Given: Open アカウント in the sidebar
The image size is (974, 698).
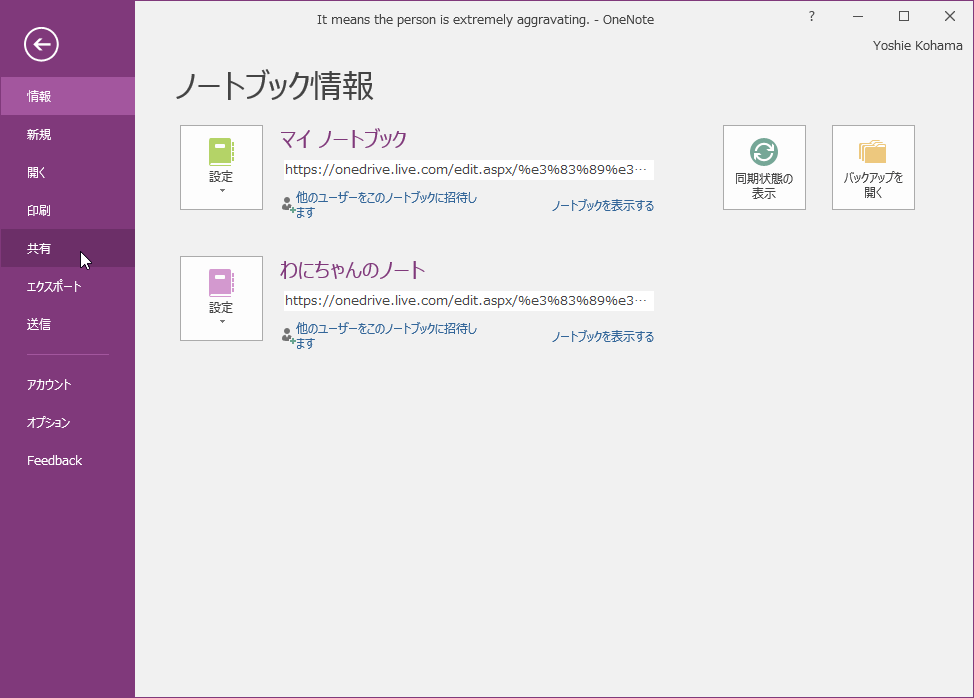Looking at the screenshot, I should pos(68,384).
